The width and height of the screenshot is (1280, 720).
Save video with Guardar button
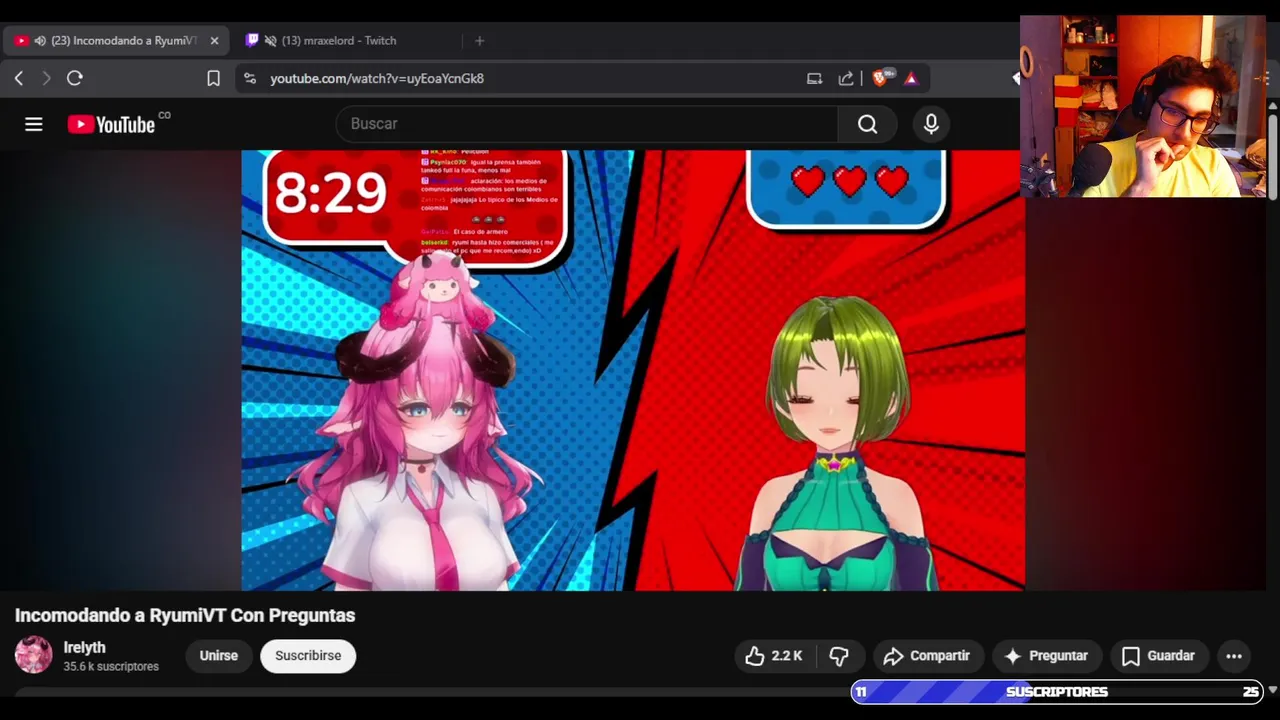(x=1159, y=656)
